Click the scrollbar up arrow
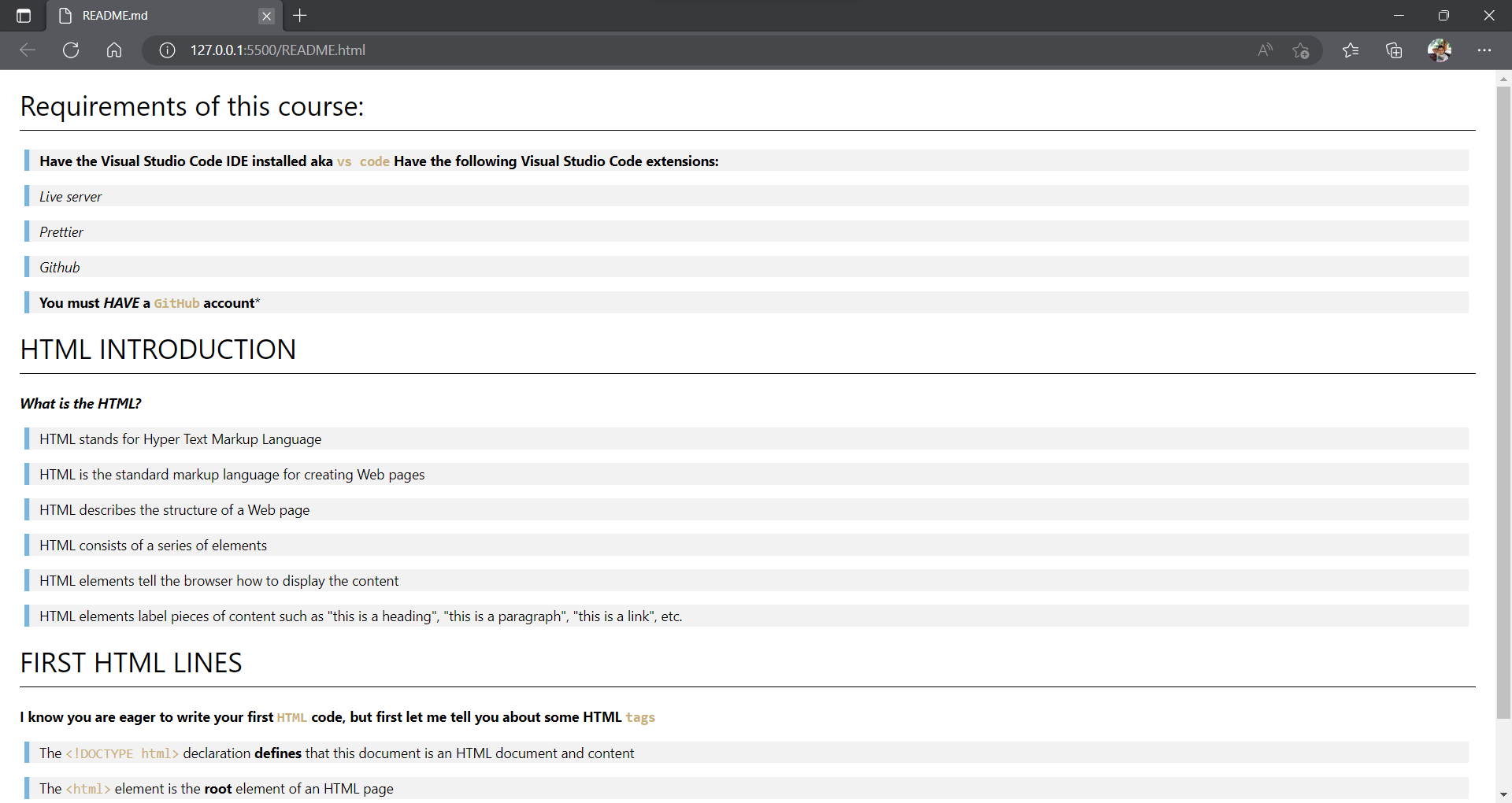Screen dimensions: 1512x803 (x=1503, y=78)
